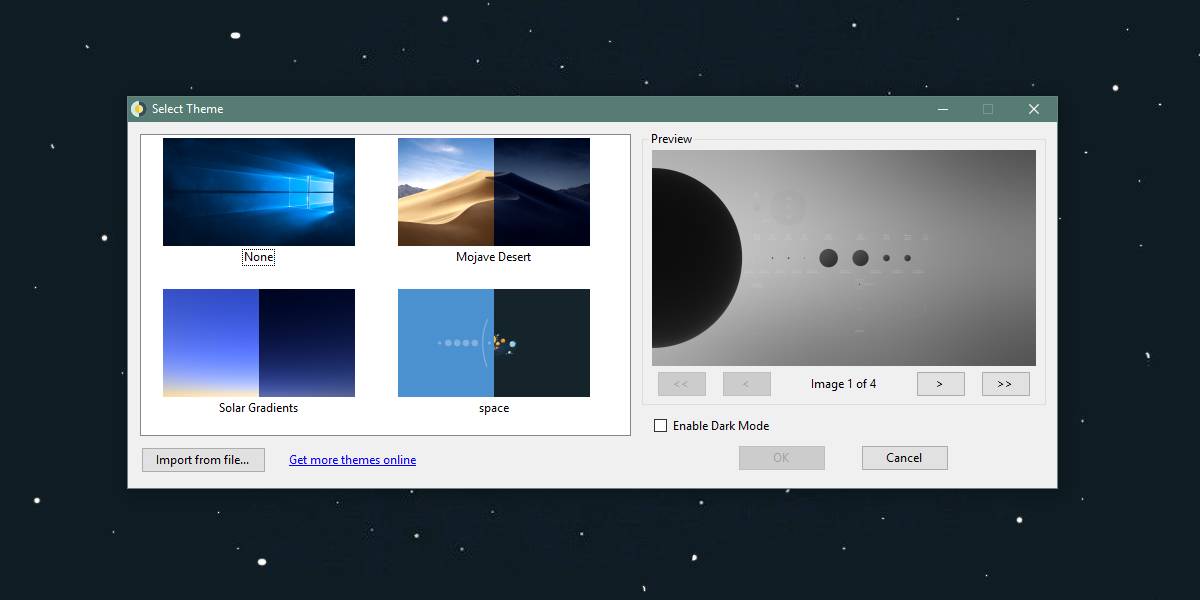Select the None theme thumbnail
The width and height of the screenshot is (1200, 600).
coord(259,192)
